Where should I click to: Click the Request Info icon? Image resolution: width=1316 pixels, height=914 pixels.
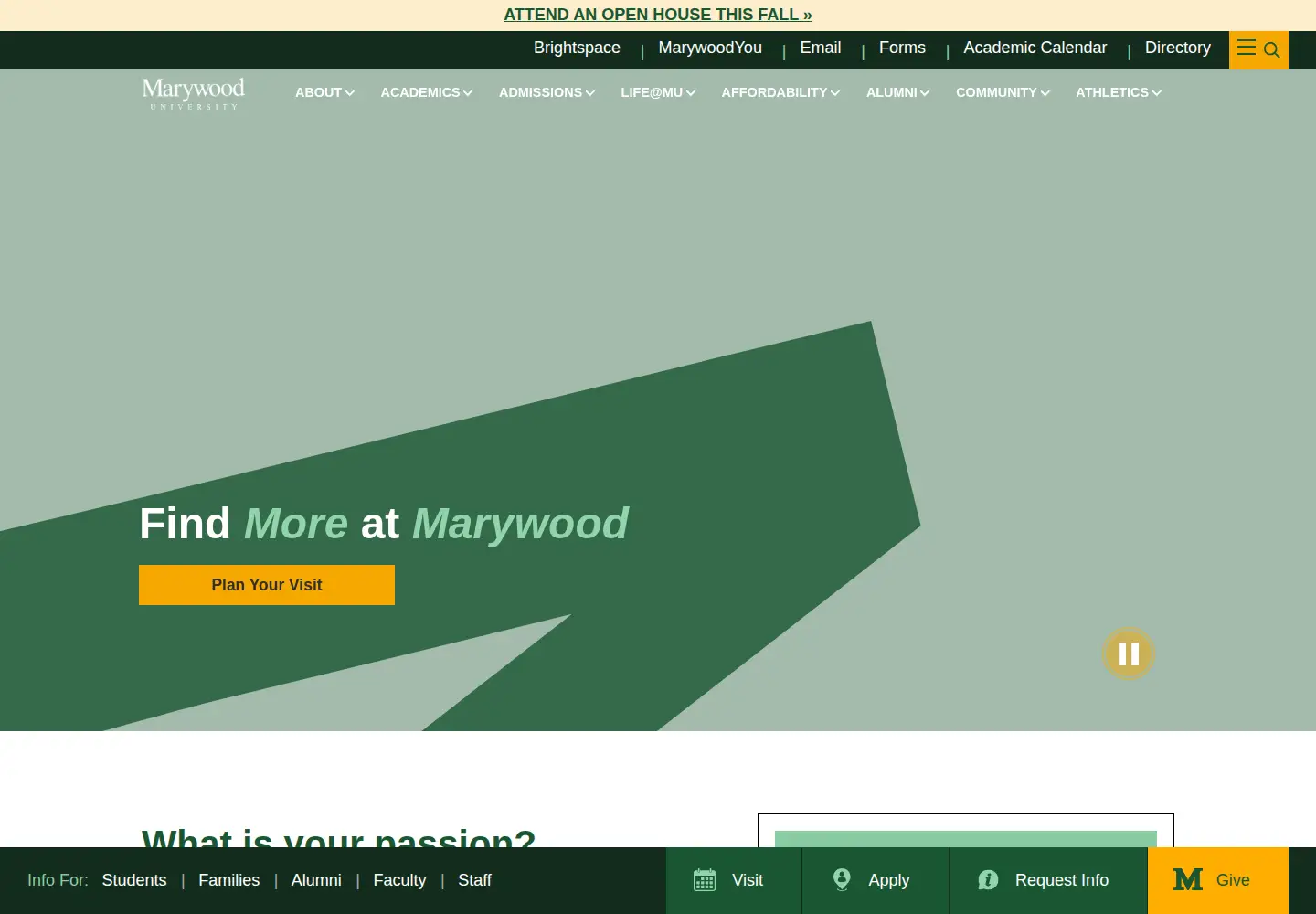988,880
